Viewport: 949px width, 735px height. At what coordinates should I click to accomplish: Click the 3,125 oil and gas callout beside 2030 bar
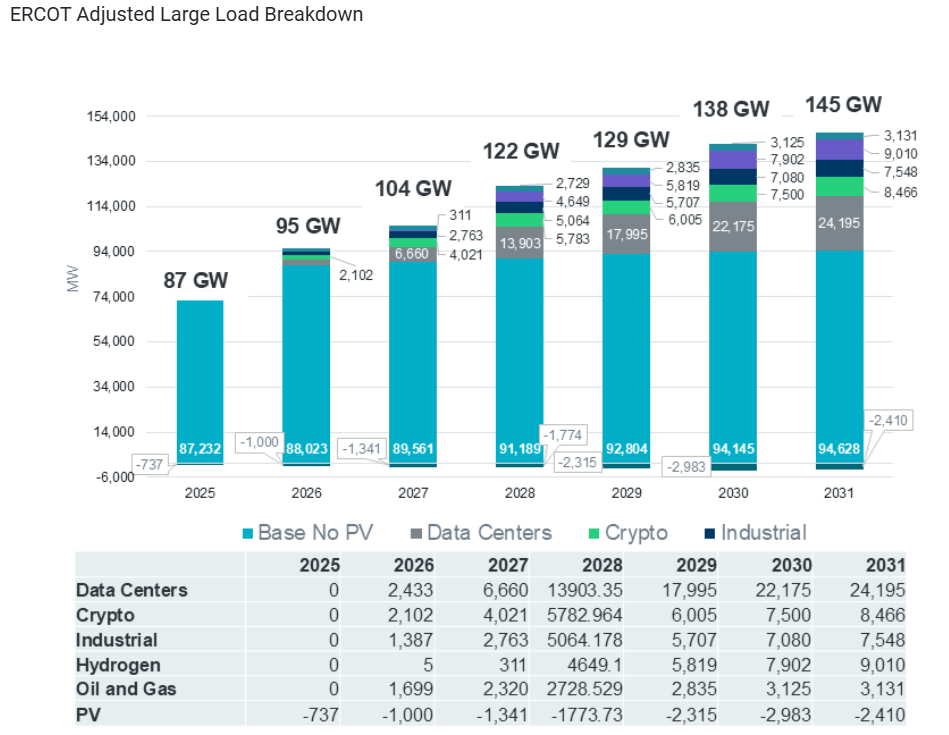[x=787, y=142]
